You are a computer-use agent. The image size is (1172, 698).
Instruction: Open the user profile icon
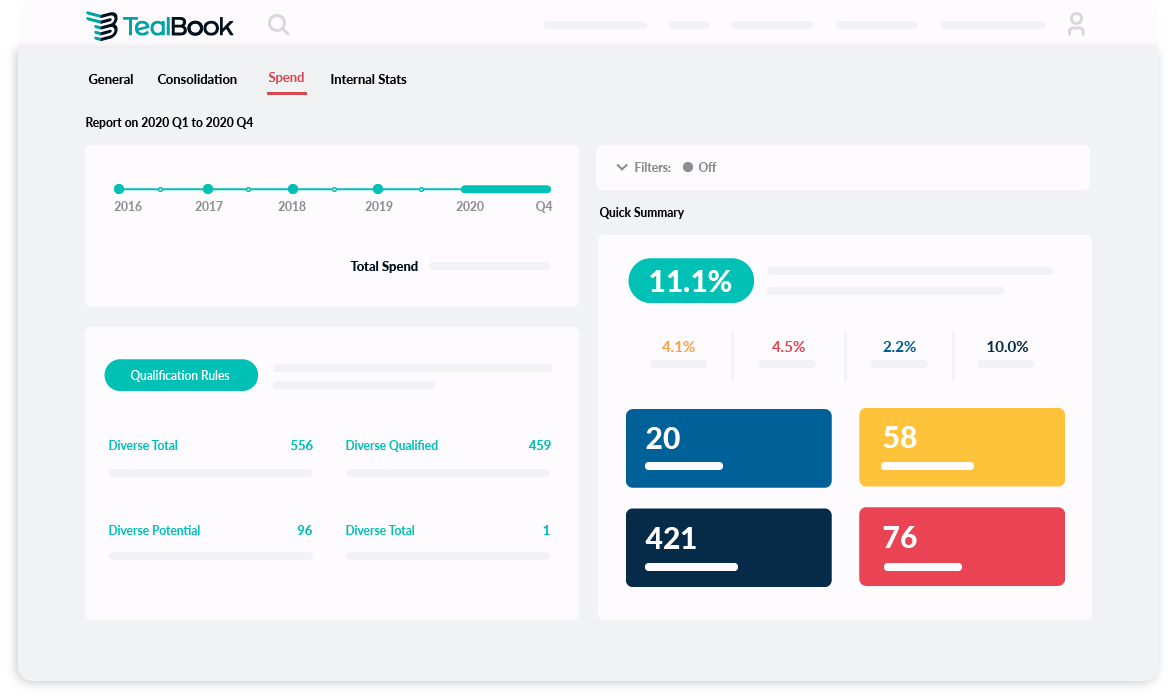[x=1076, y=24]
